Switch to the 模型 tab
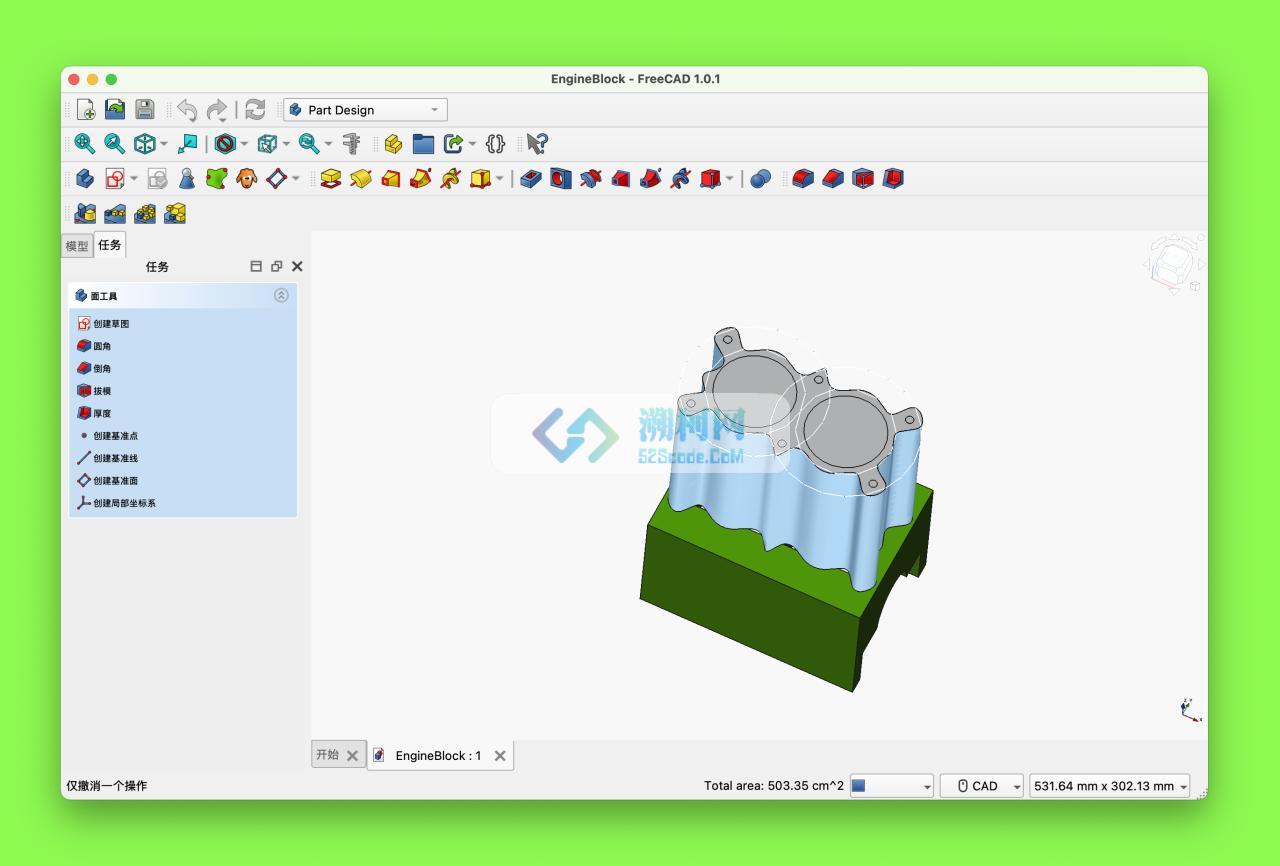This screenshot has width=1280, height=866. point(77,246)
